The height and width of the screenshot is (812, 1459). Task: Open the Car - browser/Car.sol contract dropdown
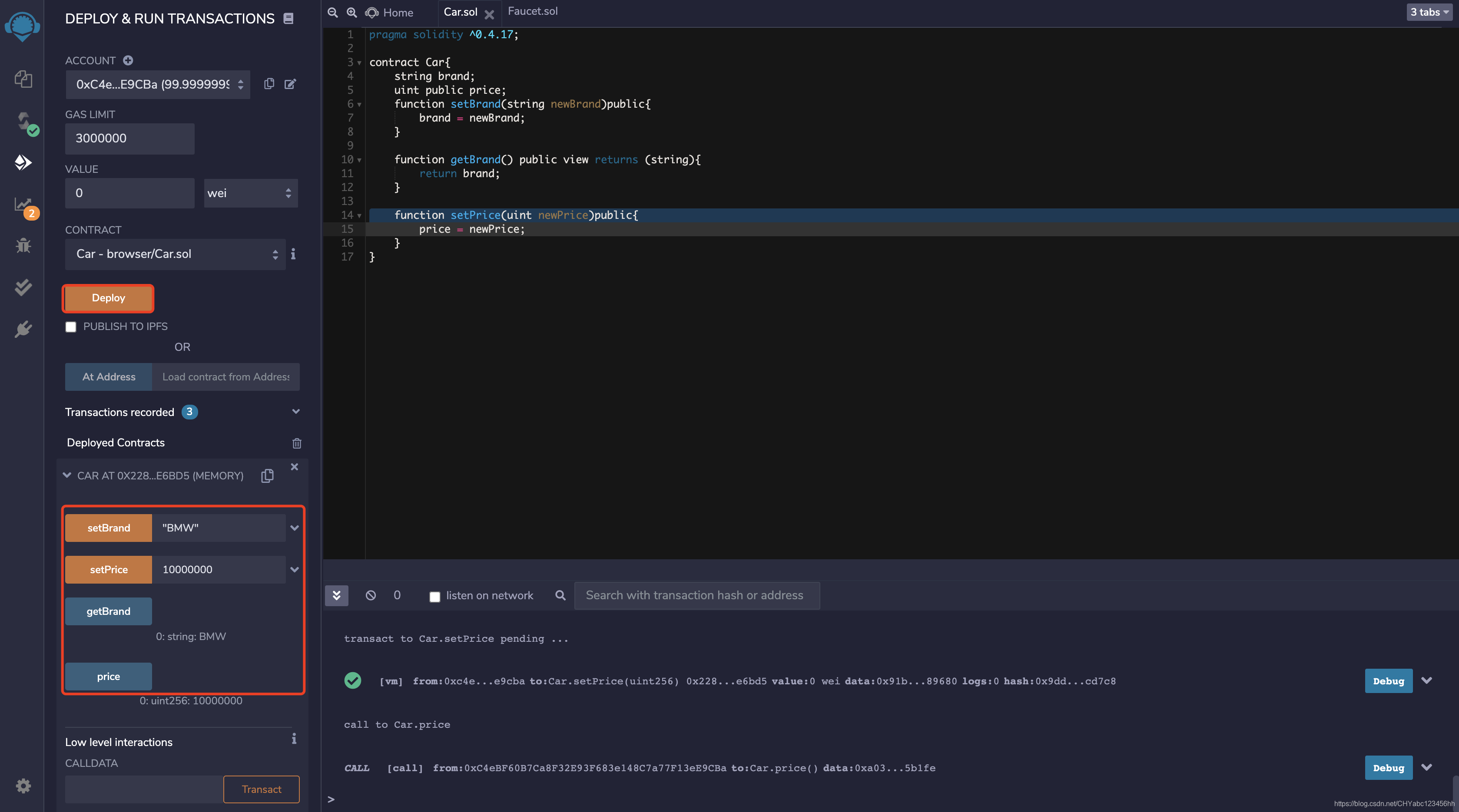176,254
